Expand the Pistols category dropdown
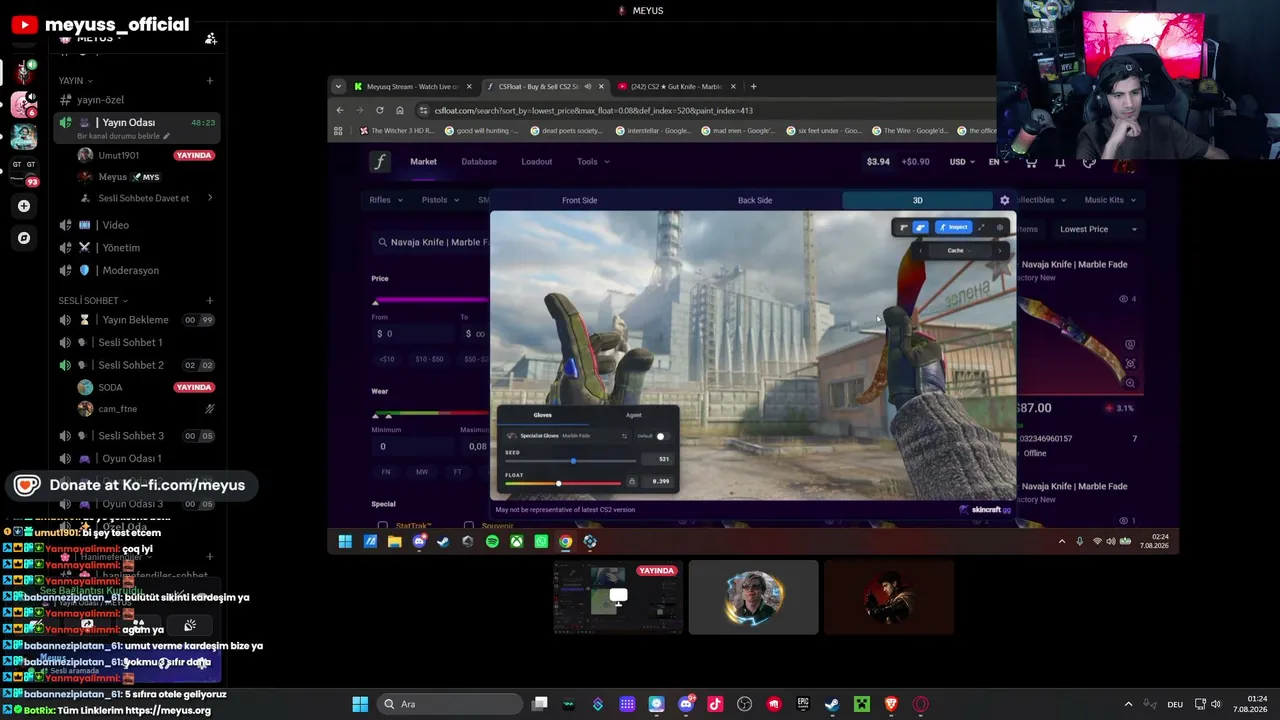1280x720 pixels. click(440, 200)
